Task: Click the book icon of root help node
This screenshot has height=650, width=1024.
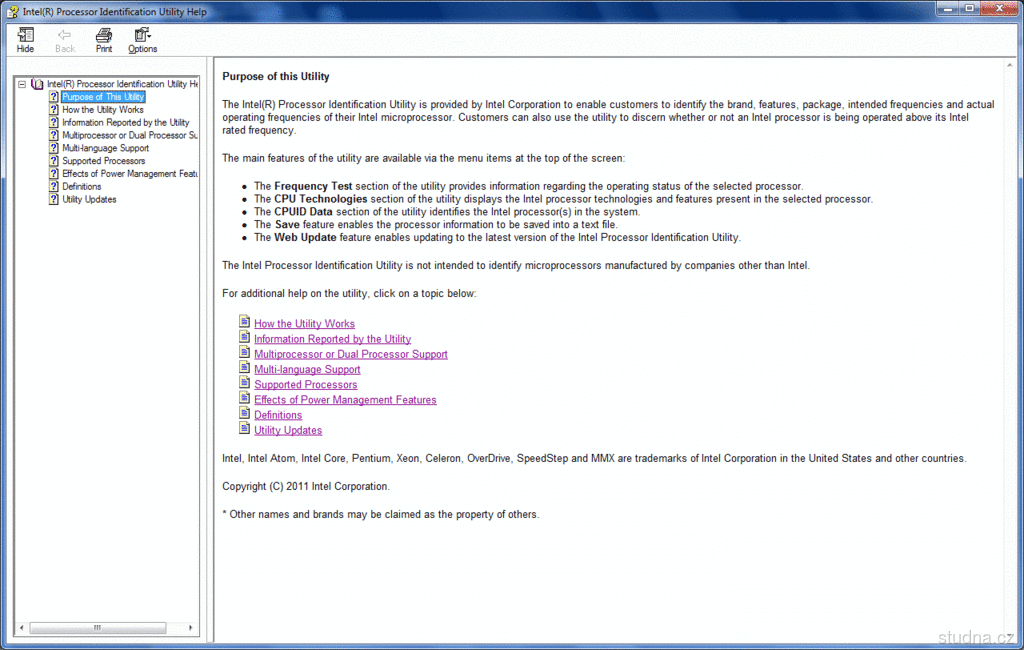Action: [x=37, y=84]
